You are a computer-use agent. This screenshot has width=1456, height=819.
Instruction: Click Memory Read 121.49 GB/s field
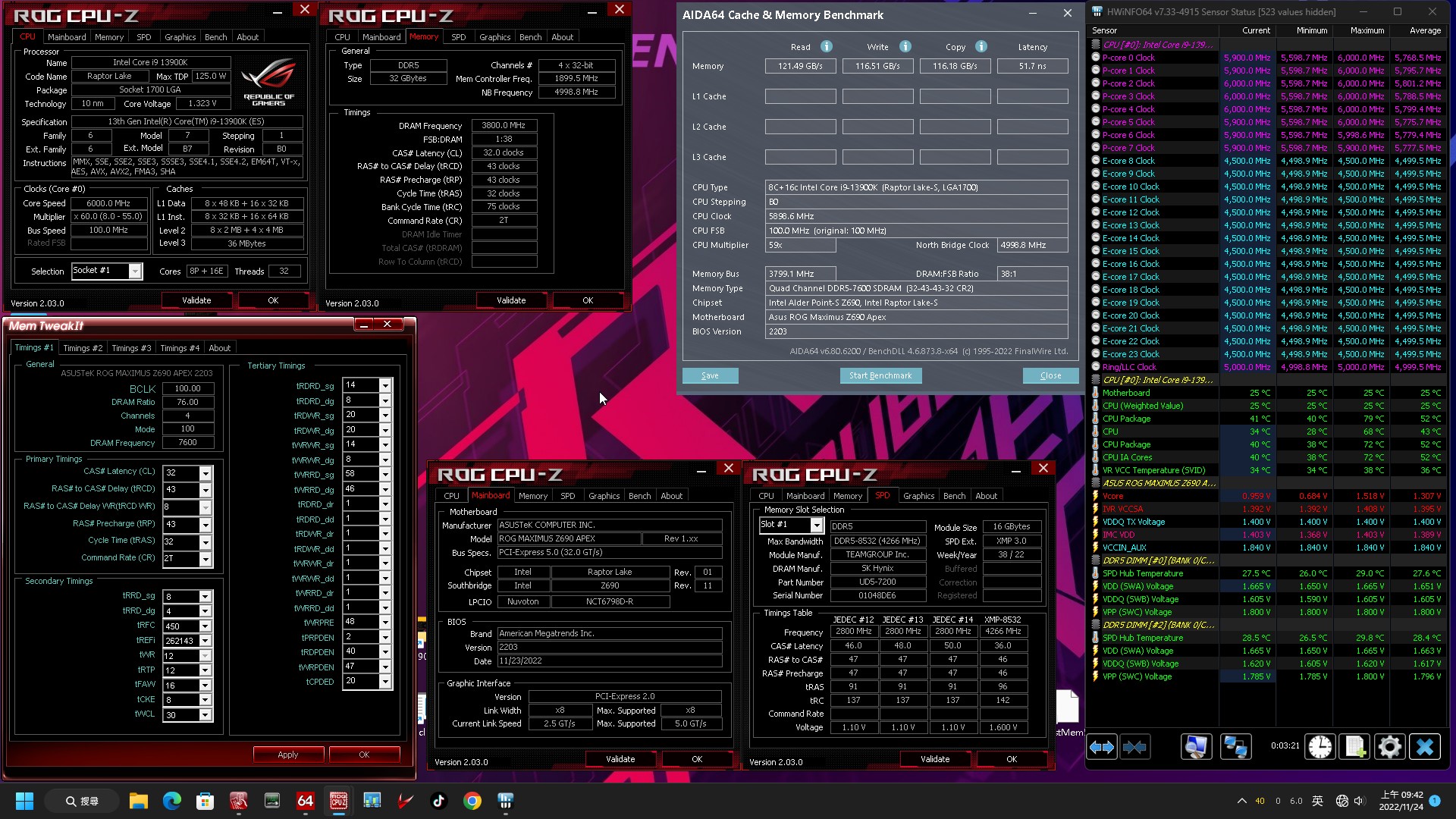click(800, 66)
